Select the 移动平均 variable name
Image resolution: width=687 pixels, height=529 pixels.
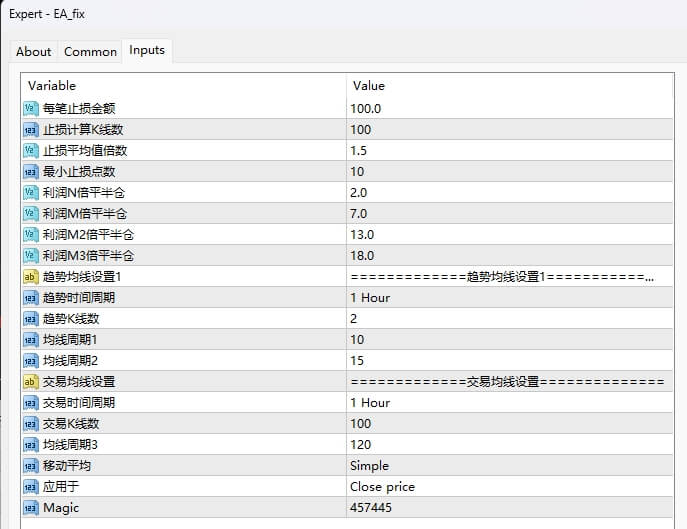[x=67, y=466]
